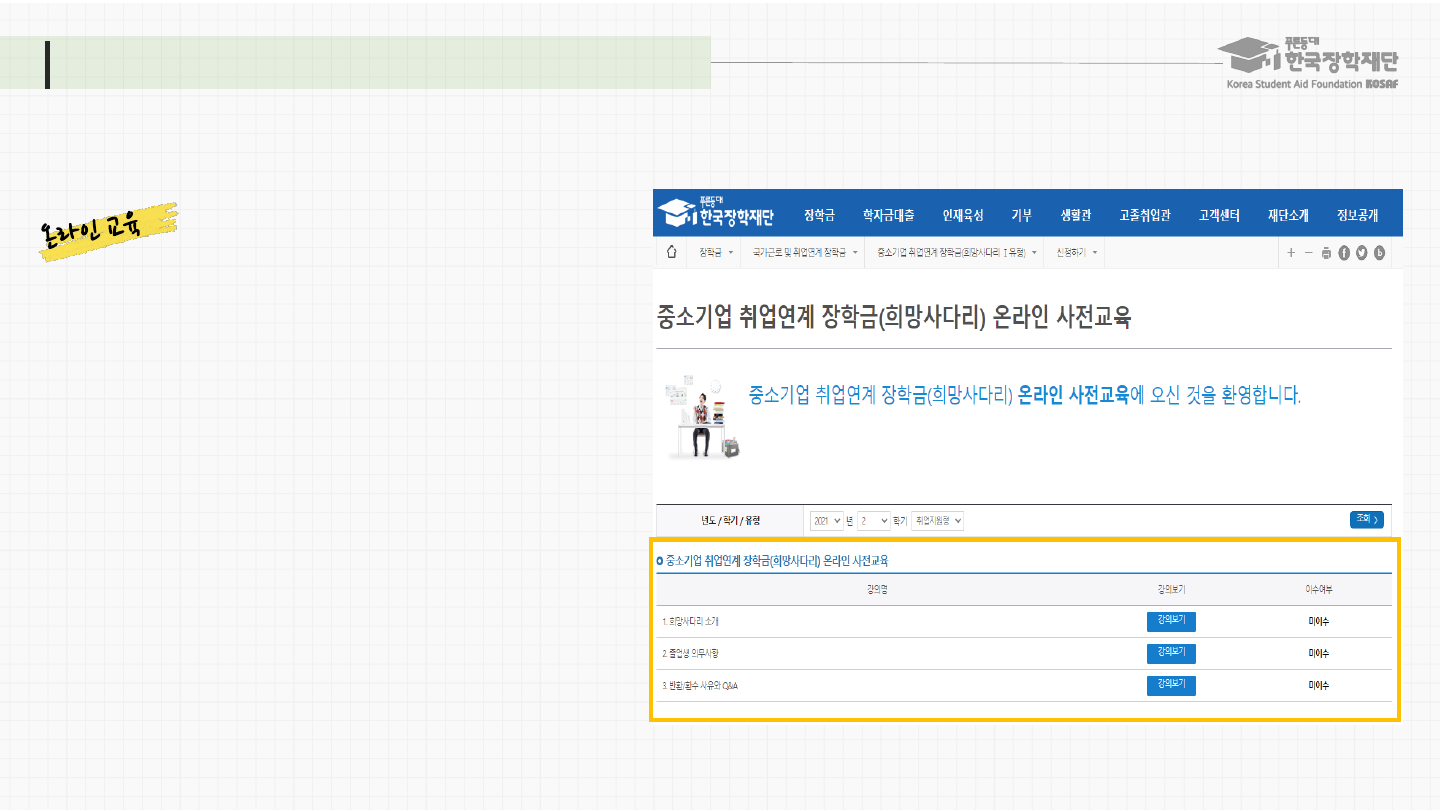Click the print page icon

1326,253
